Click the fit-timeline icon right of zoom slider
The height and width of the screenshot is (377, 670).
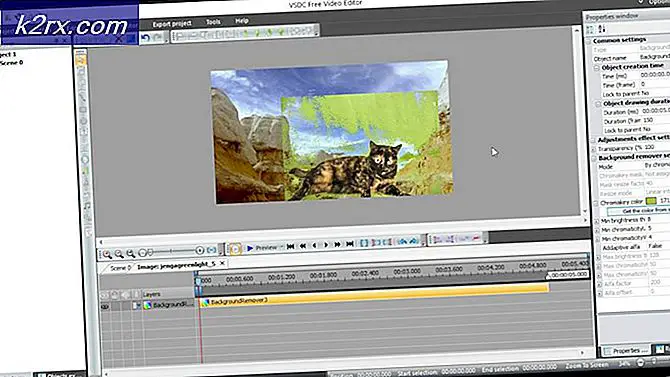coord(212,250)
